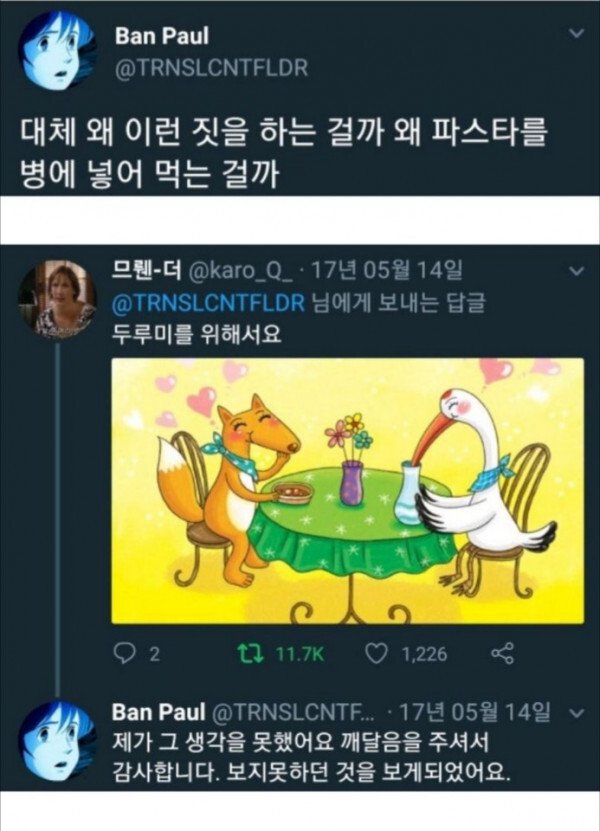Open the karo_Q_ profile picture
The height and width of the screenshot is (831, 600).
[56, 298]
